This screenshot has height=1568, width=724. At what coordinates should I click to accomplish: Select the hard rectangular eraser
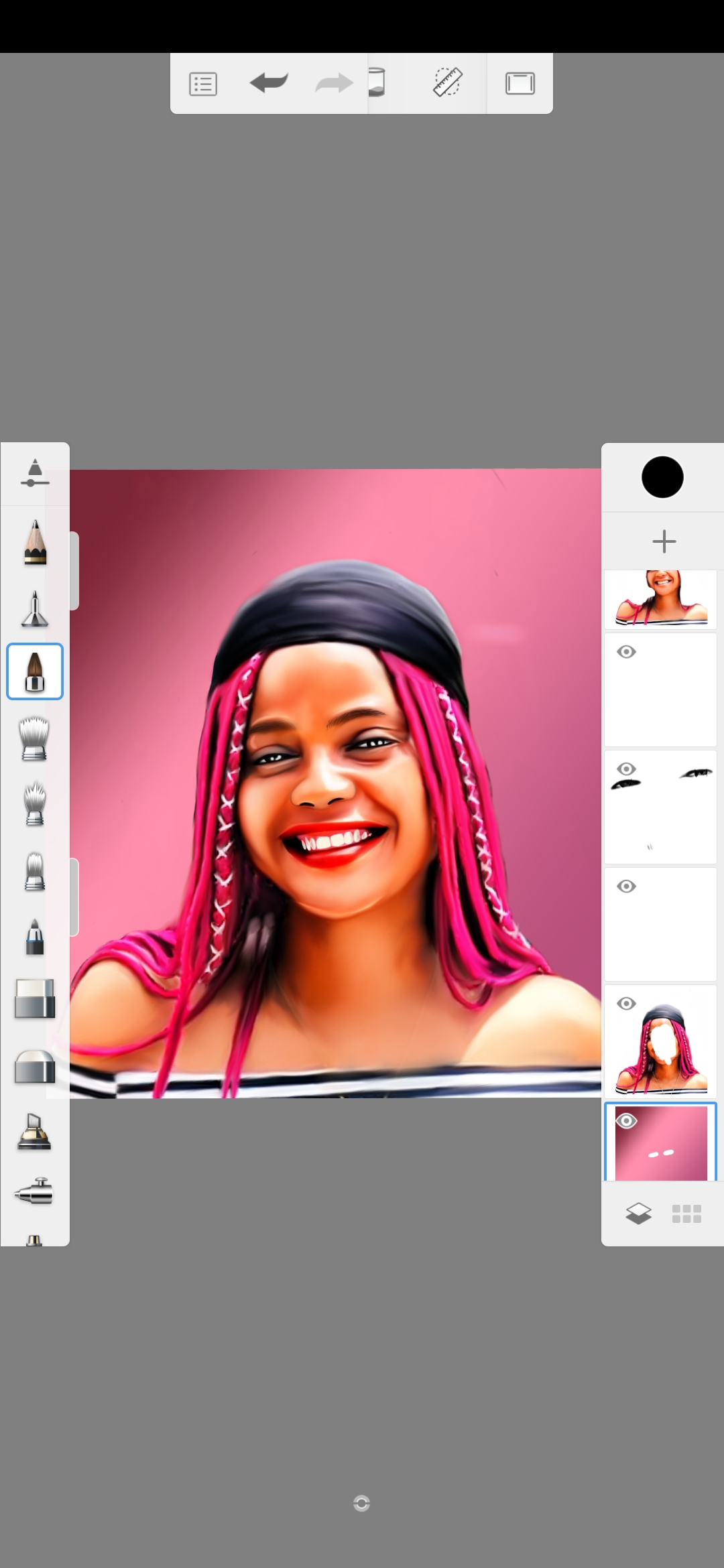35,998
